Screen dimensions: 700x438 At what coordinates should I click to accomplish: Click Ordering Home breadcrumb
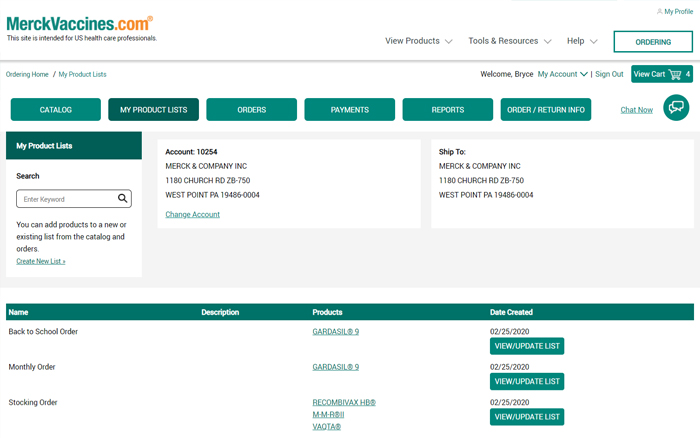(x=27, y=75)
